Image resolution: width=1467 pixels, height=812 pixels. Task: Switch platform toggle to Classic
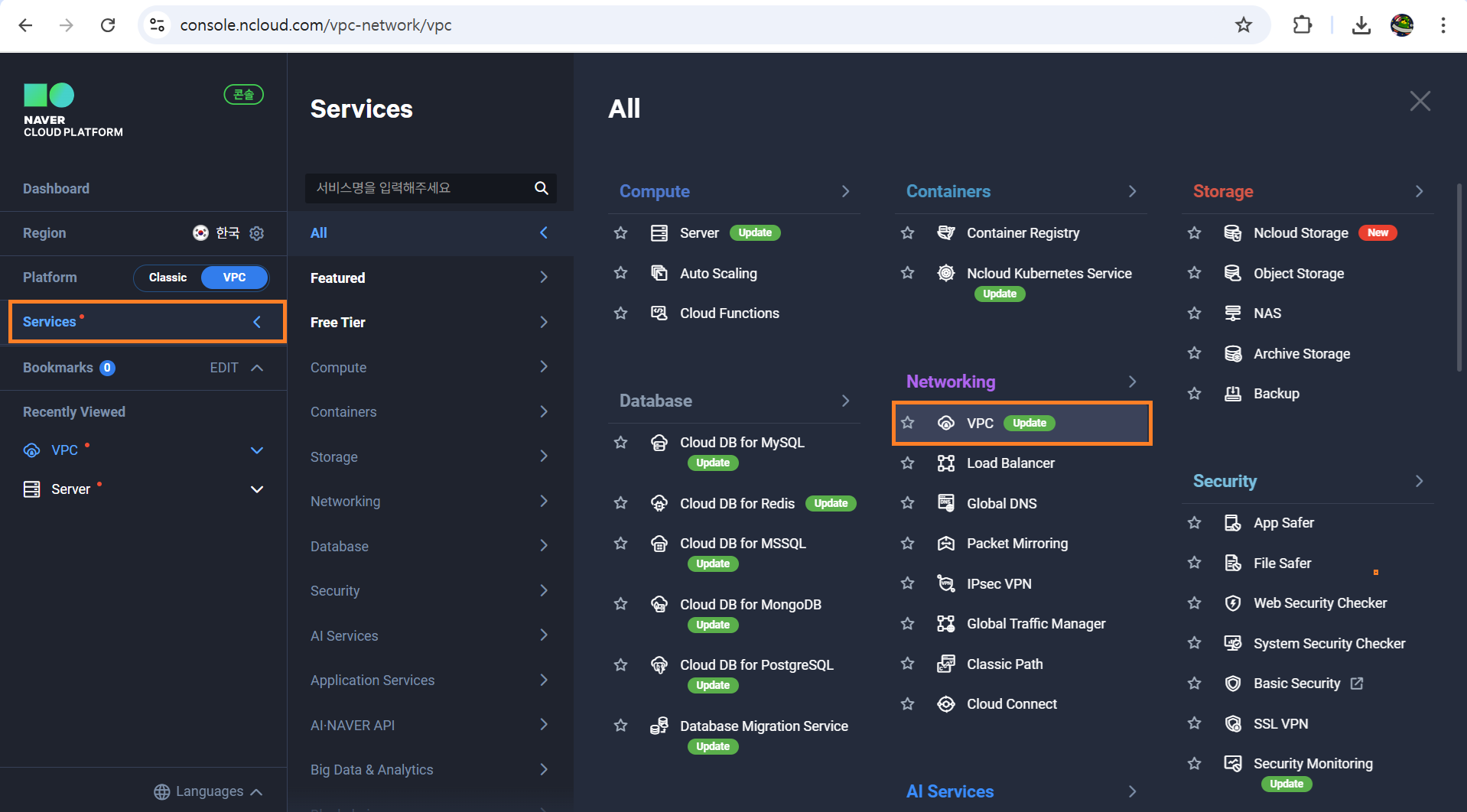pos(168,278)
